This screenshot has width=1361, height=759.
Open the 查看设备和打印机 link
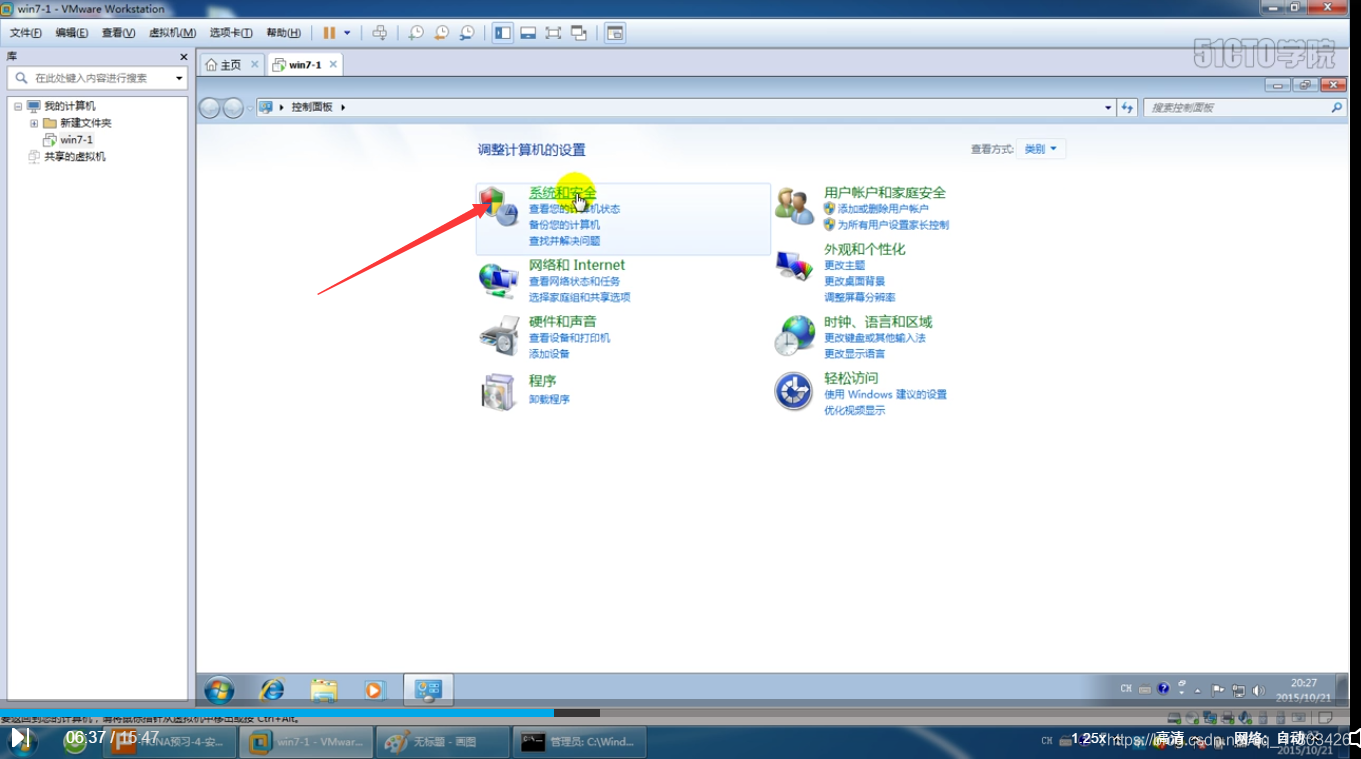coord(569,338)
